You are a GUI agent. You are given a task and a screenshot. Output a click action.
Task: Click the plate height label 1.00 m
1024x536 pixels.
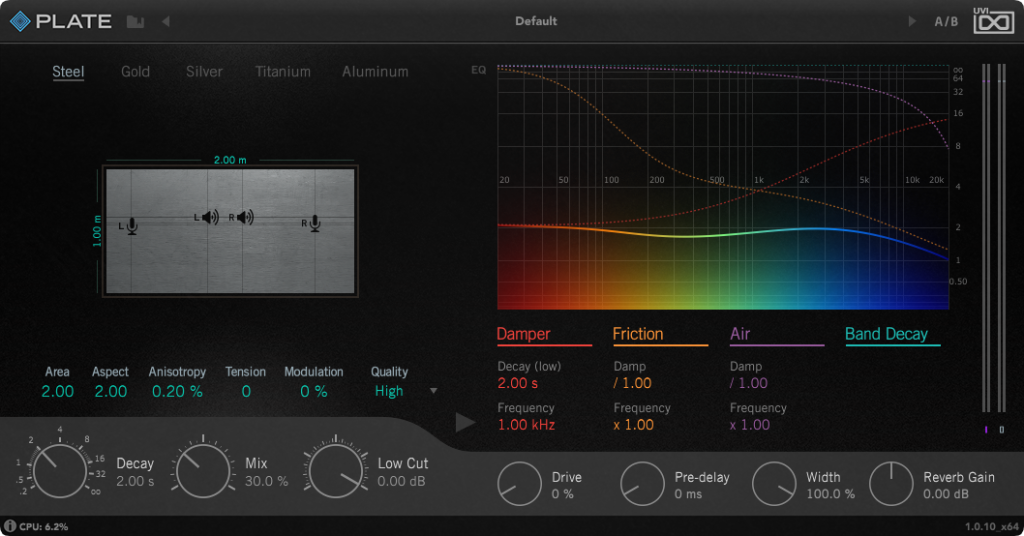(97, 231)
